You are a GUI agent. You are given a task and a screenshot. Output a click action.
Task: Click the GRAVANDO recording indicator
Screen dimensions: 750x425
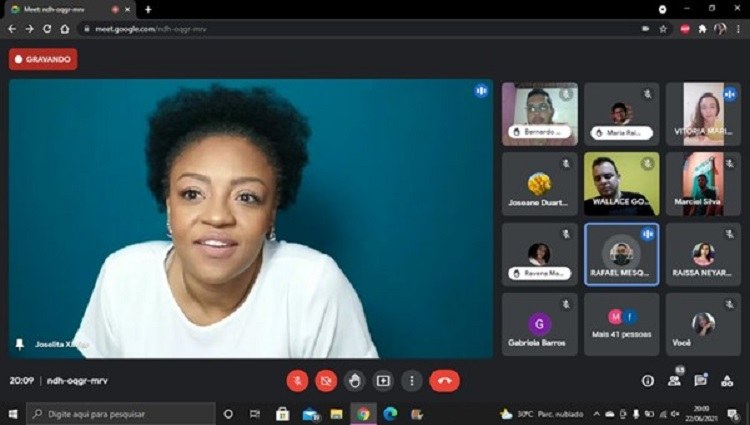[x=43, y=59]
